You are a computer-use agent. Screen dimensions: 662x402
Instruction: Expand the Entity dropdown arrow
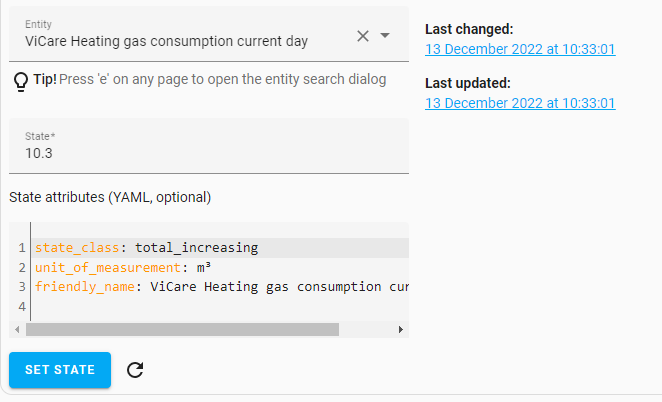pyautogui.click(x=385, y=36)
